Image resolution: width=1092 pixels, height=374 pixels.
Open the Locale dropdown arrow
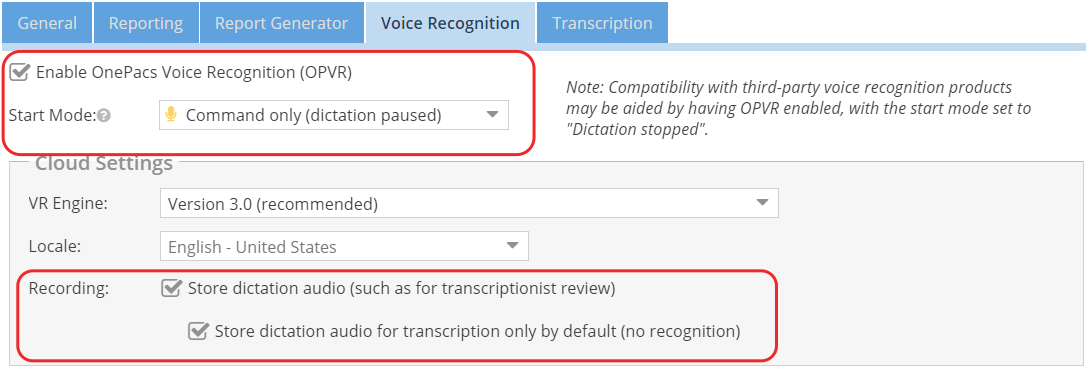513,246
